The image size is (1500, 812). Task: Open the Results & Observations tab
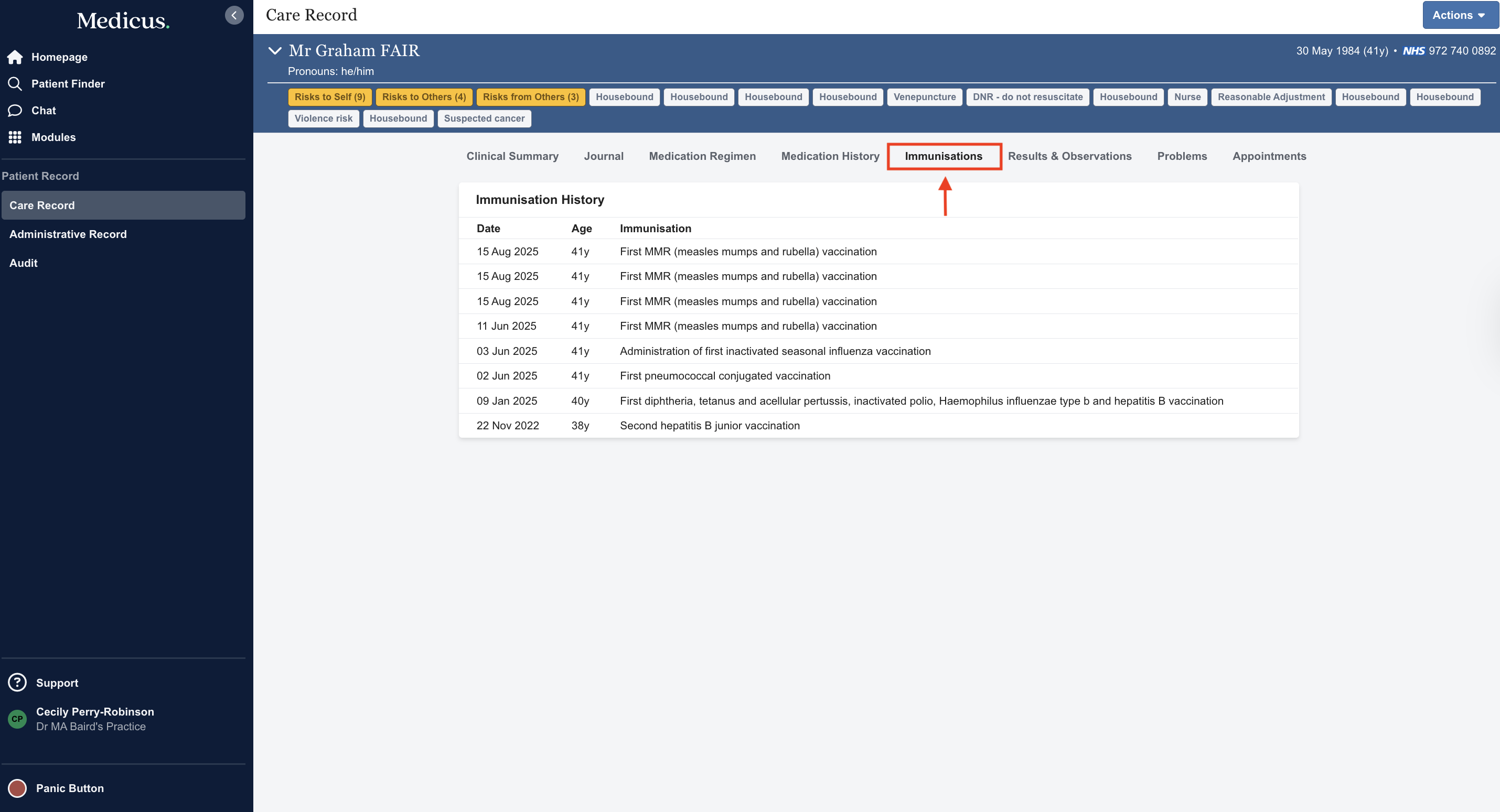pos(1070,156)
